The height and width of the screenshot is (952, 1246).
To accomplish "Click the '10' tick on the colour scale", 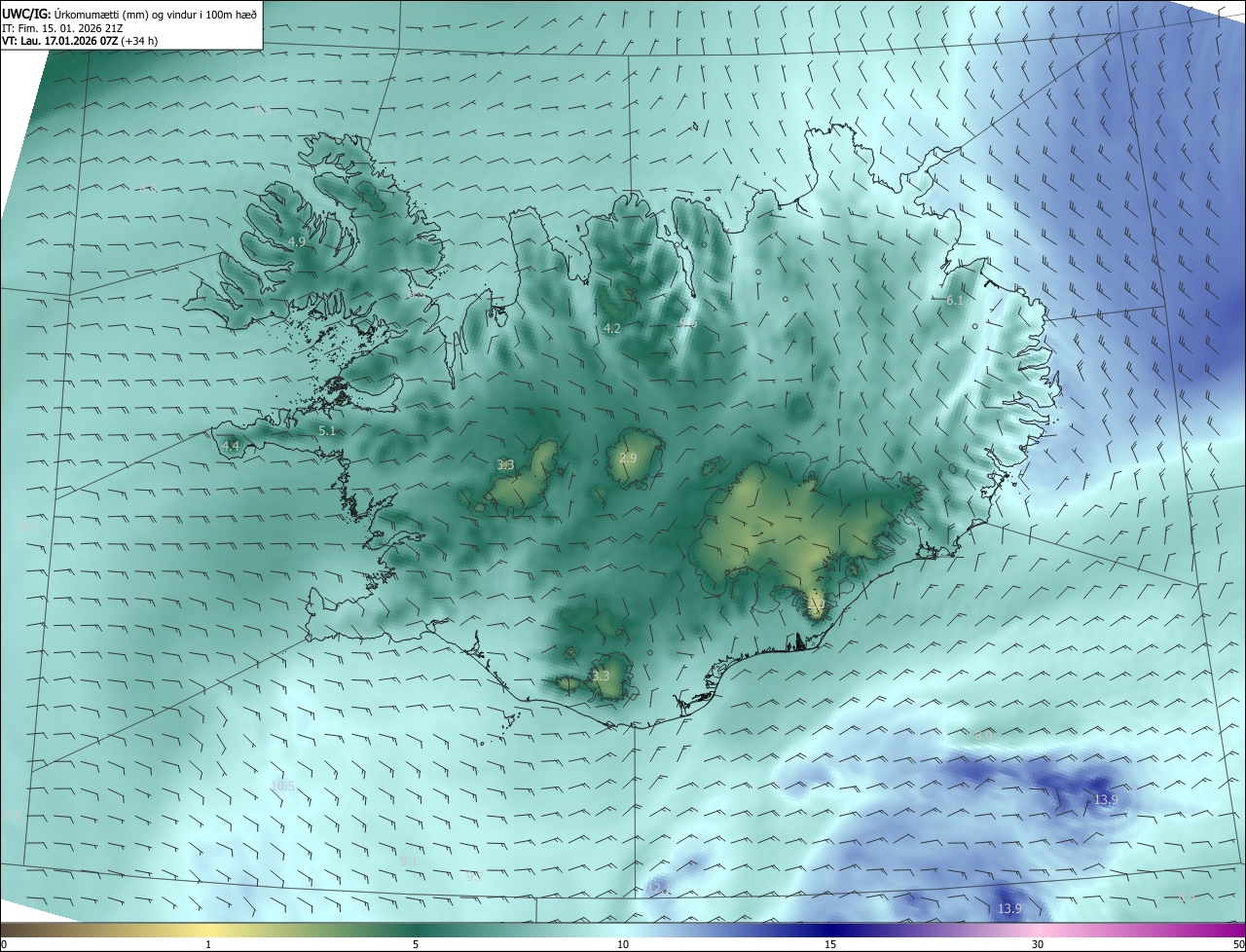I will pyautogui.click(x=623, y=944).
